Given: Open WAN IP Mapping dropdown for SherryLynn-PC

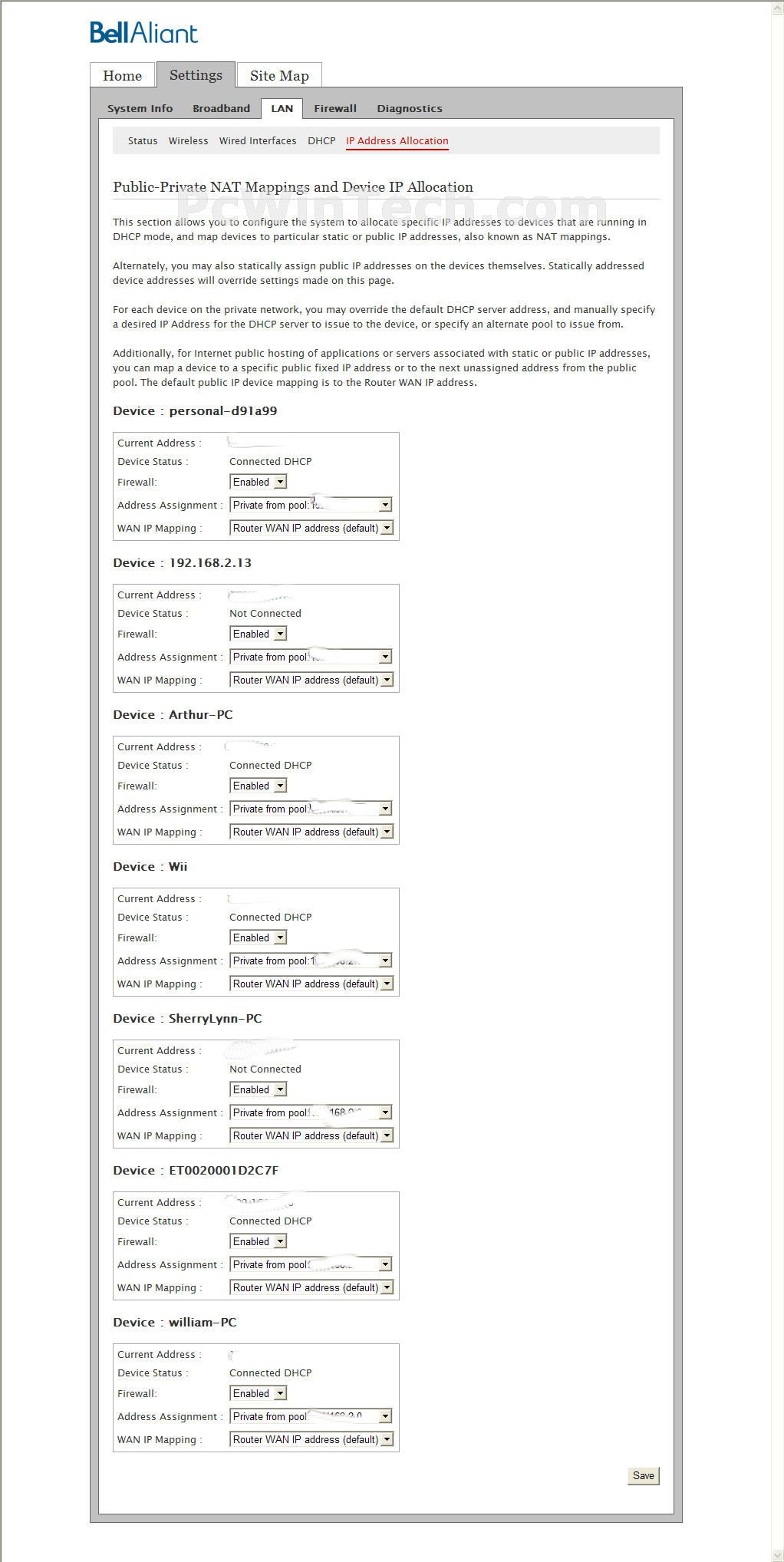Looking at the screenshot, I should [x=311, y=1135].
